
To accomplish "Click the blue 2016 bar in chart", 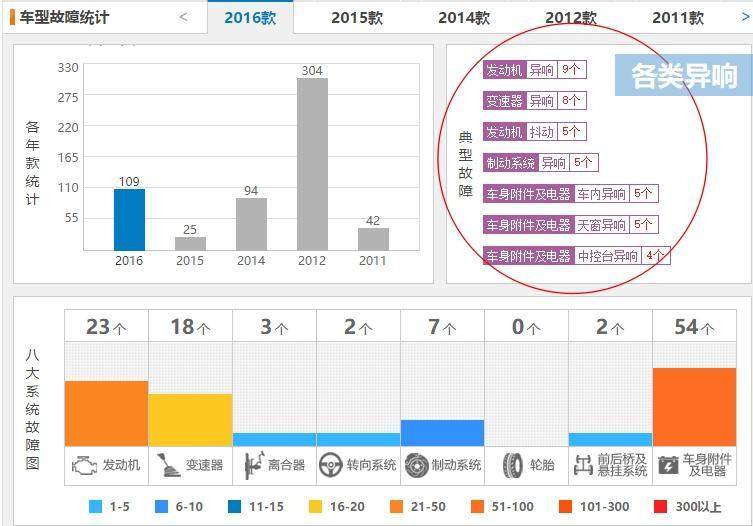I will point(129,219).
